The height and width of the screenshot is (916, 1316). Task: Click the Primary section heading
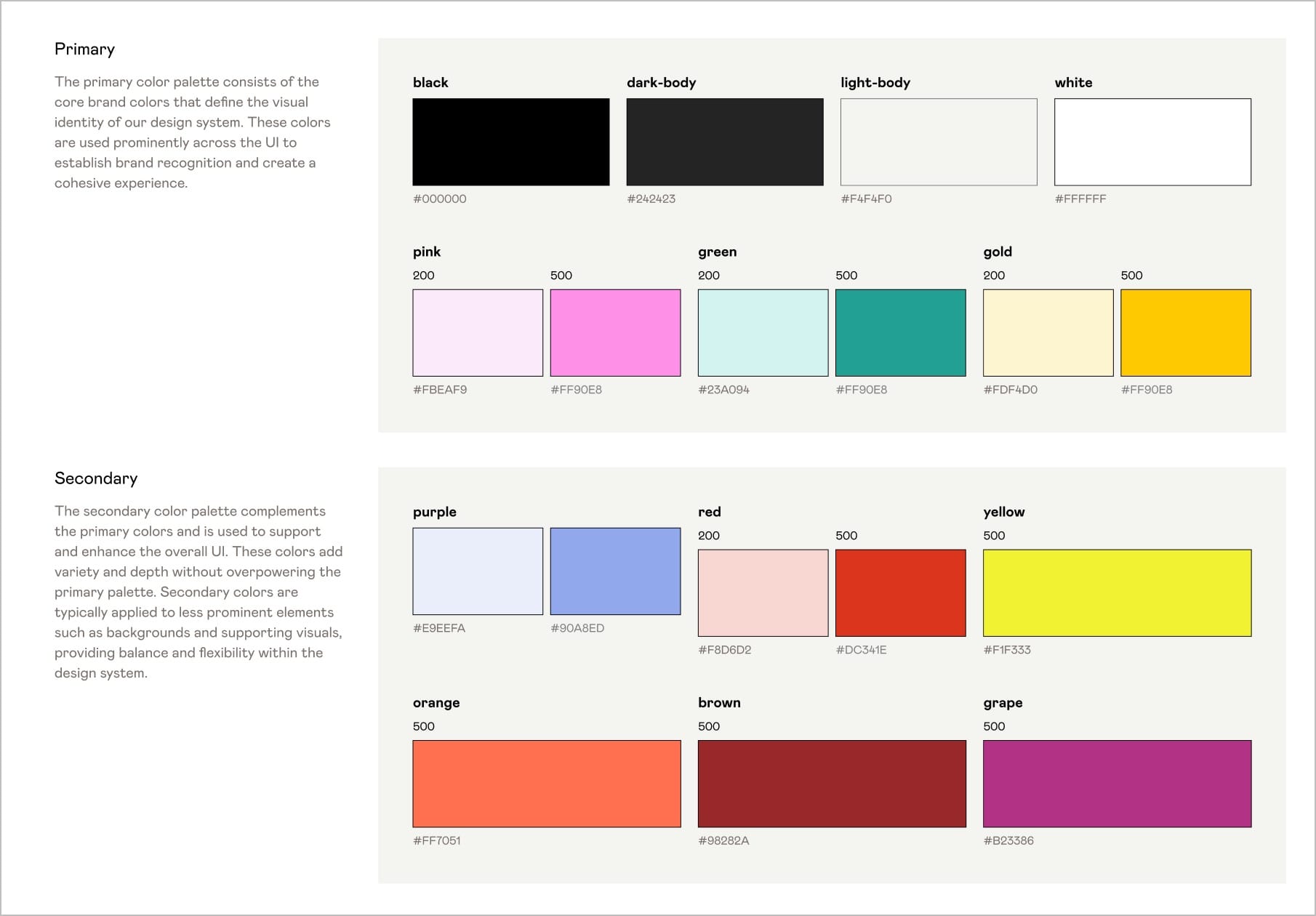[84, 49]
